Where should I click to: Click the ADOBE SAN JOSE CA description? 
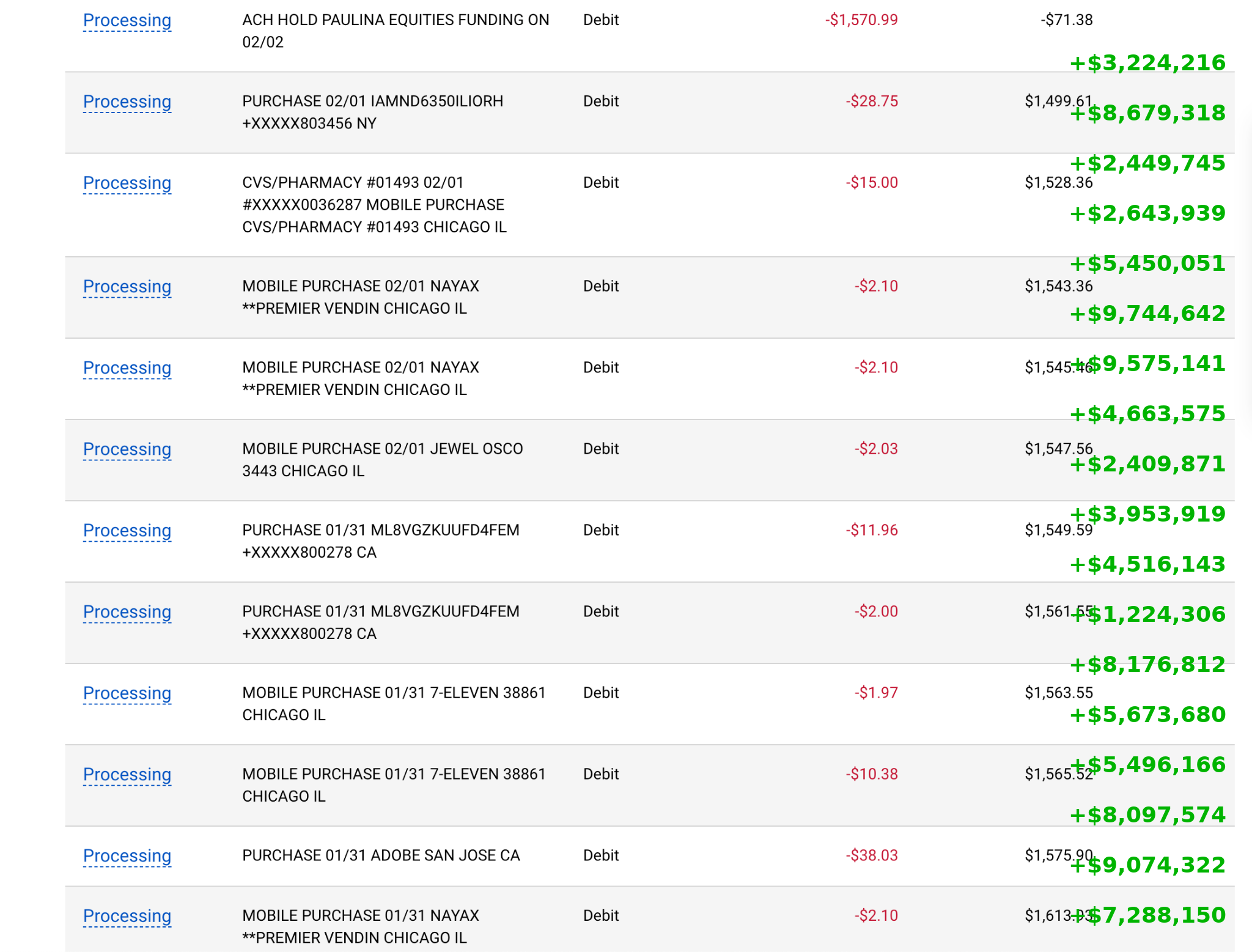point(381,855)
